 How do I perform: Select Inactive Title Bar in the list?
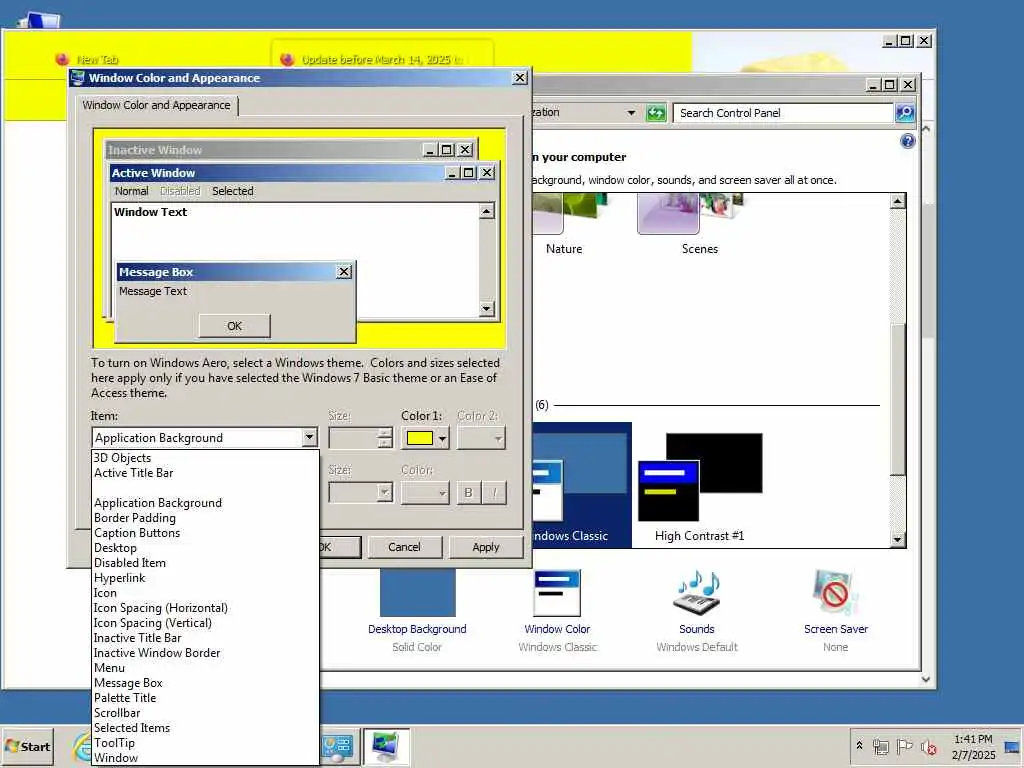(x=205, y=638)
